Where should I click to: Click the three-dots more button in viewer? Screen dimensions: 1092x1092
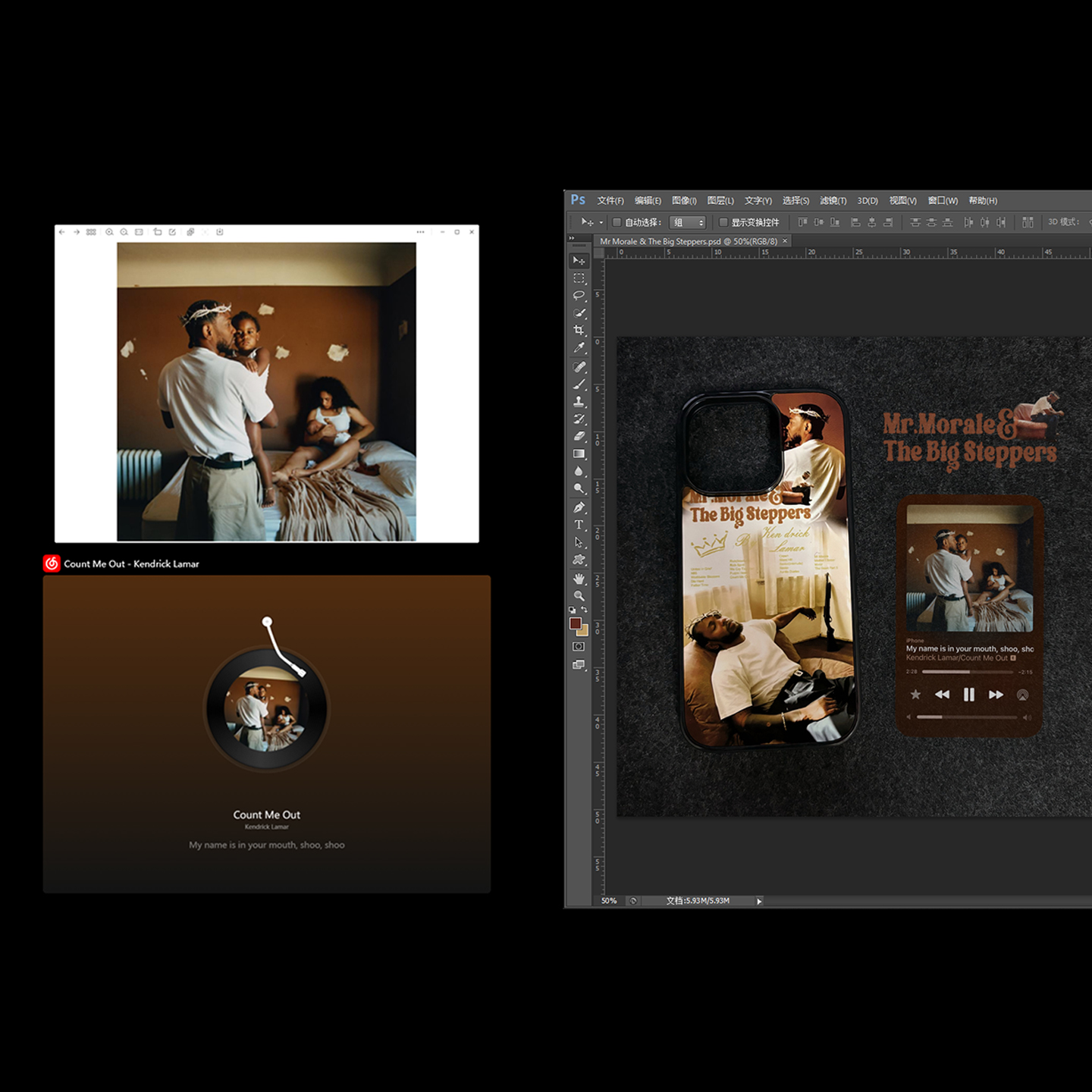[x=420, y=232]
